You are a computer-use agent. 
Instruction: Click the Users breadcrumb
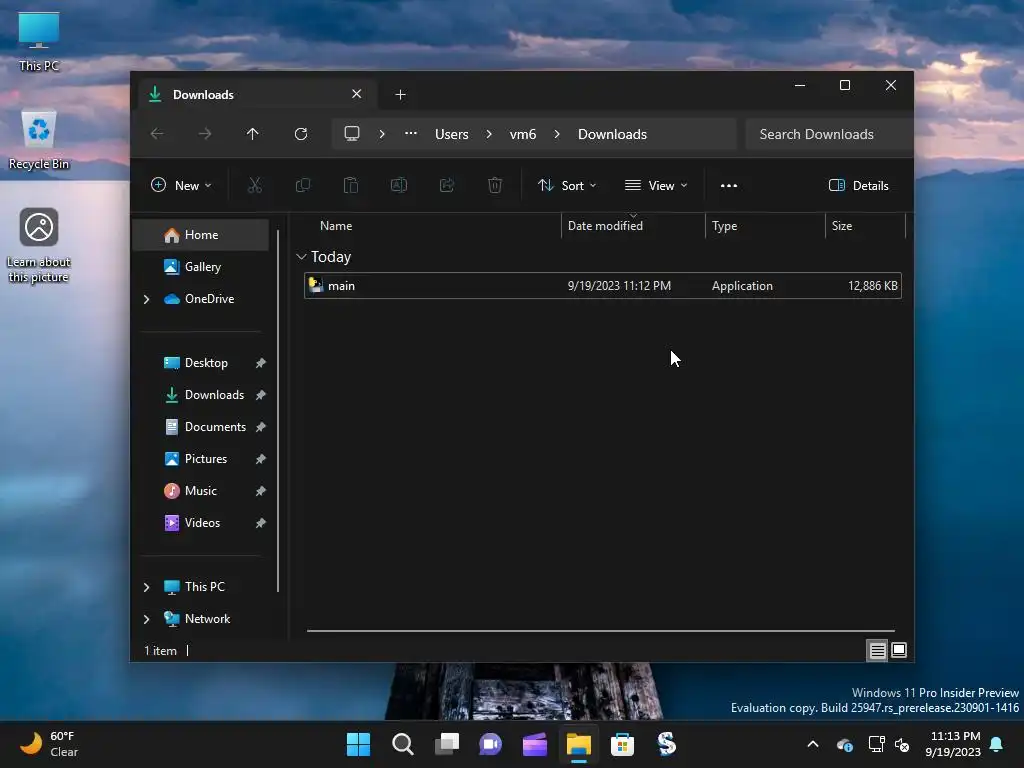click(x=452, y=134)
